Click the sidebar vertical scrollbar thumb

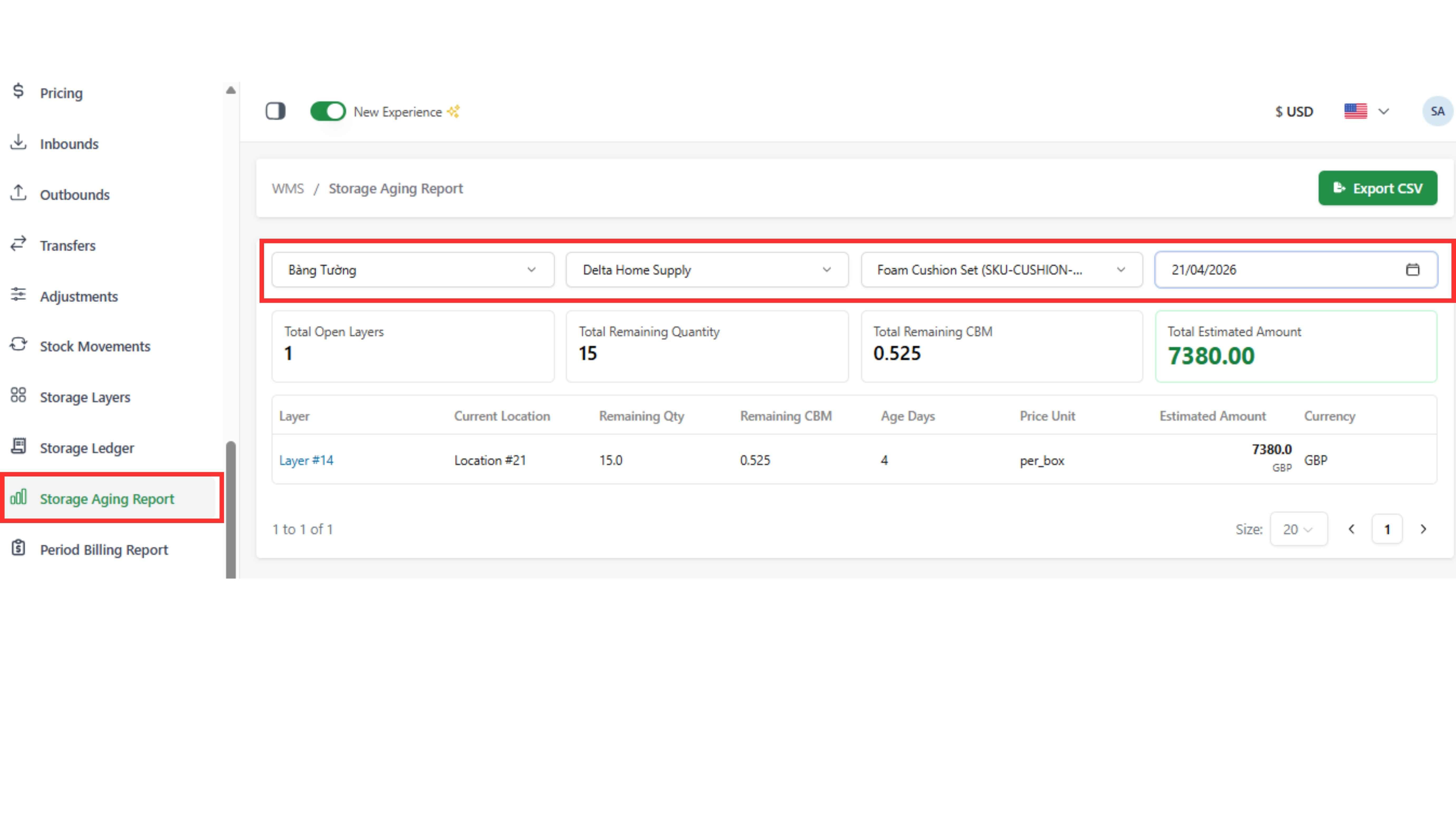[x=231, y=509]
